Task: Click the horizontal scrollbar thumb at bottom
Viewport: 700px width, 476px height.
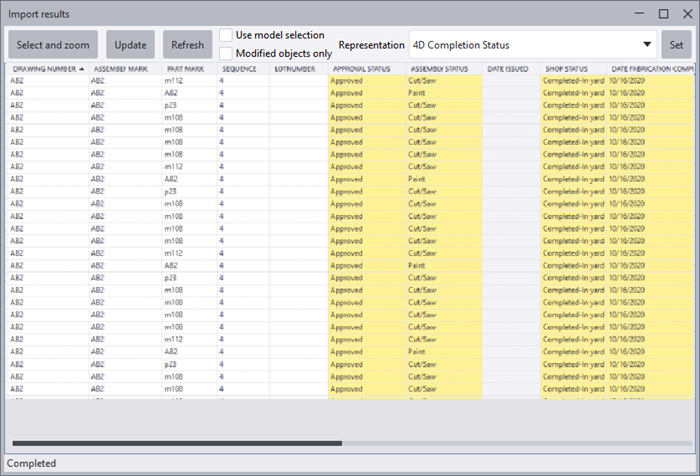Action: coord(177,443)
